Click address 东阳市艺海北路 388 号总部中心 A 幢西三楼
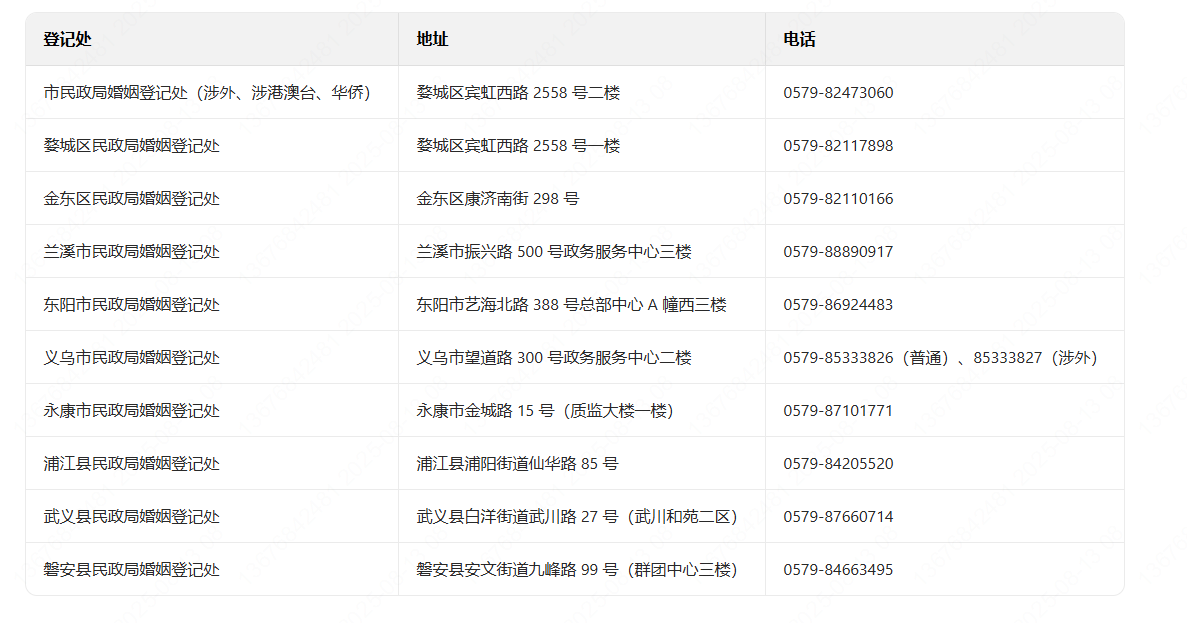This screenshot has width=1187, height=623. [x=571, y=304]
